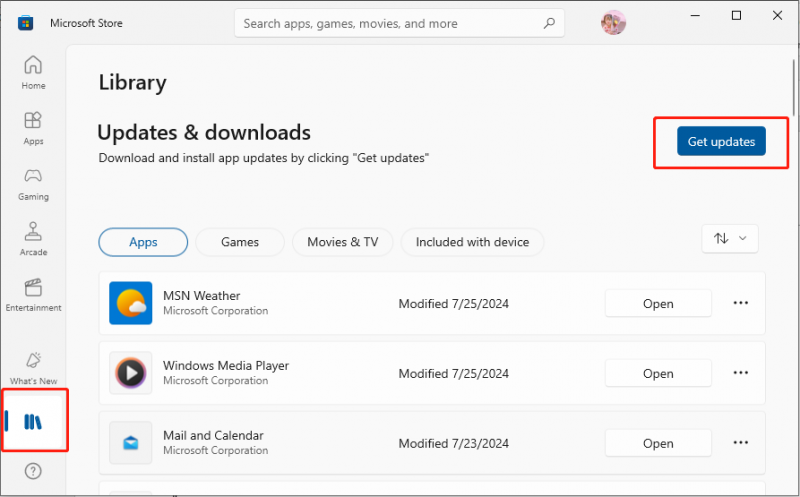Open more options for Windows Media Player
Screen dimensions: 800x497
coord(740,373)
